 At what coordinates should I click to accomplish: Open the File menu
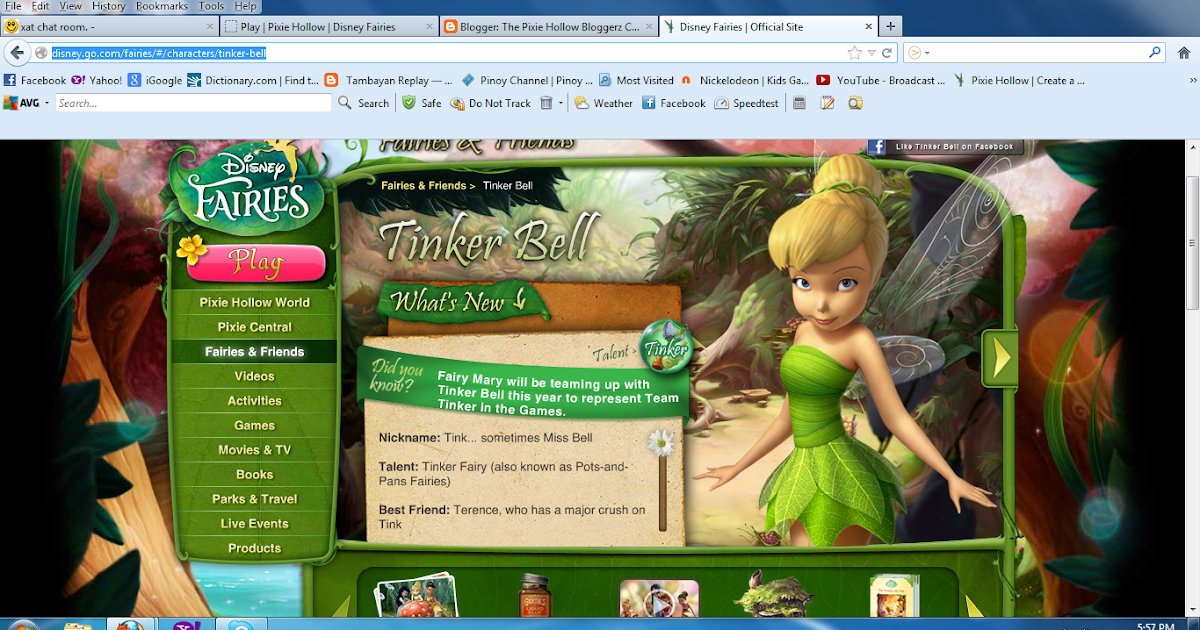point(13,6)
